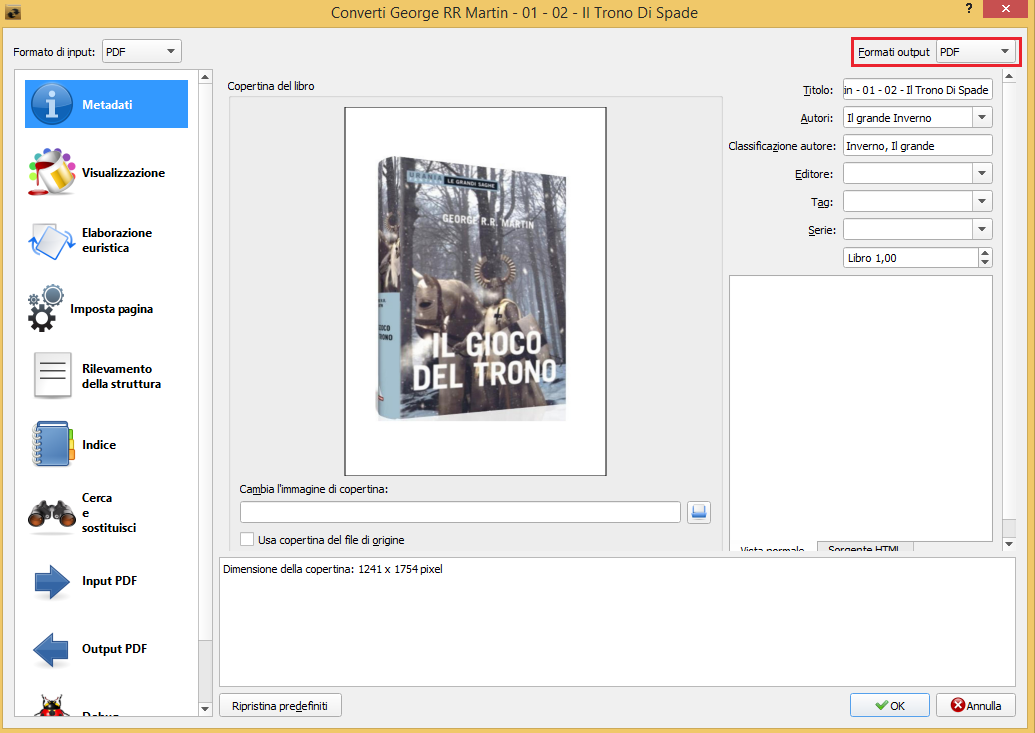Enable Usa copertina del file di origine

247,540
